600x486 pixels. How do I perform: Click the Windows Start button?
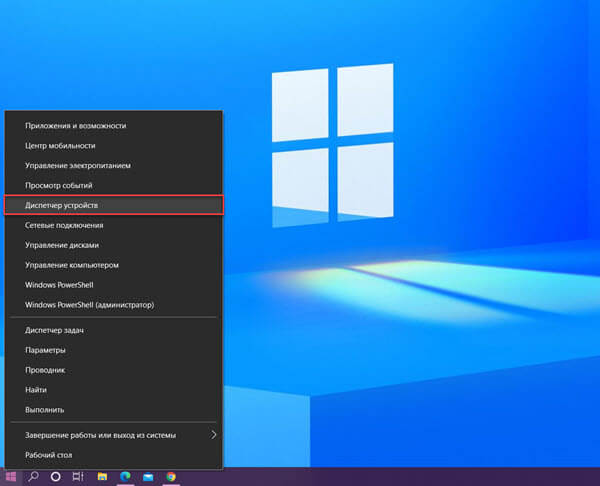click(12, 477)
